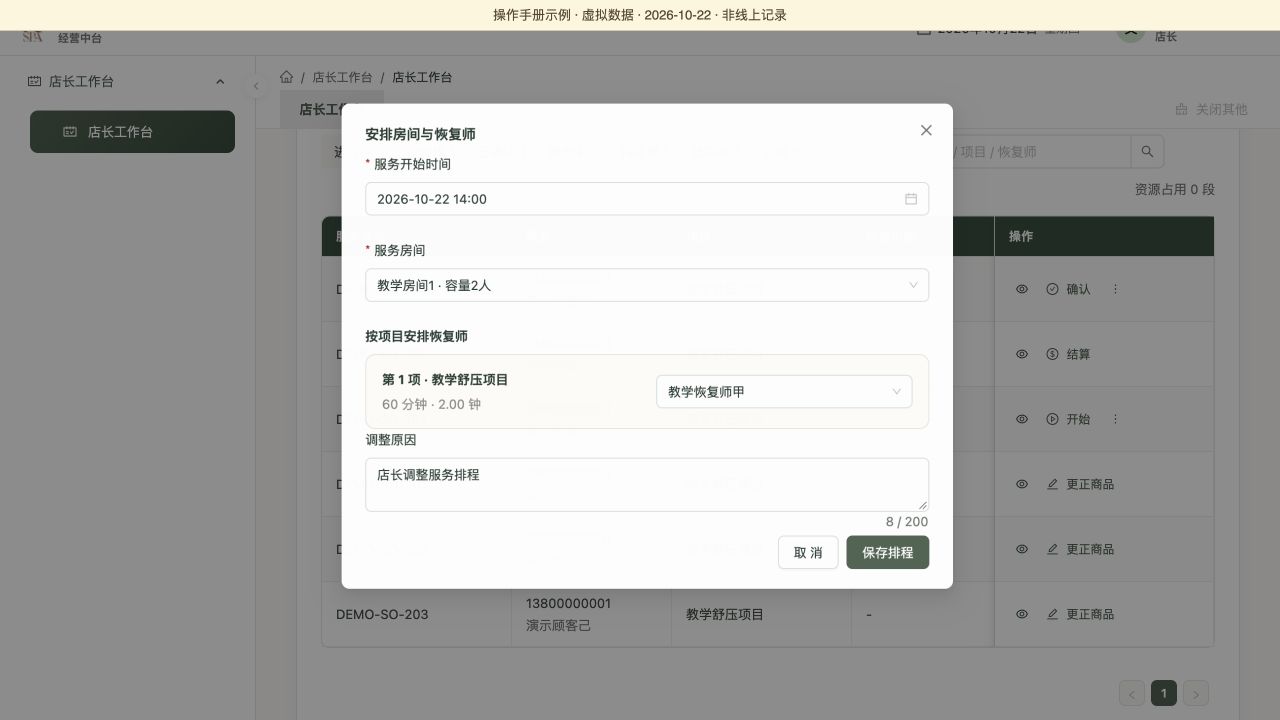
Task: Go to page 1 in pagination
Action: (1164, 693)
